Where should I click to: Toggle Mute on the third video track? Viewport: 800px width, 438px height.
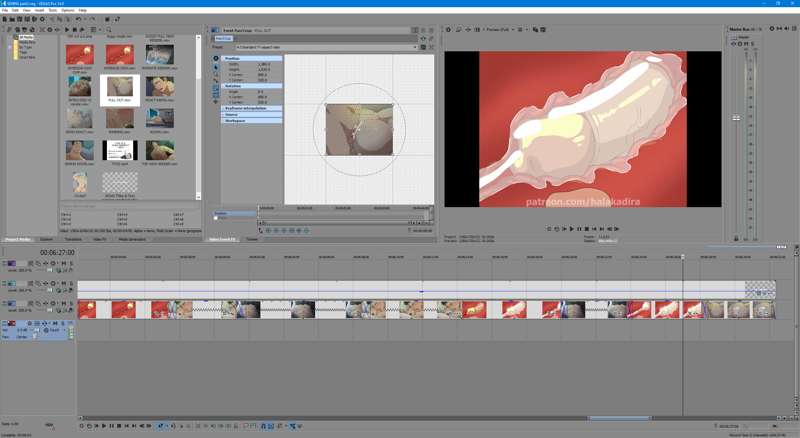point(64,303)
